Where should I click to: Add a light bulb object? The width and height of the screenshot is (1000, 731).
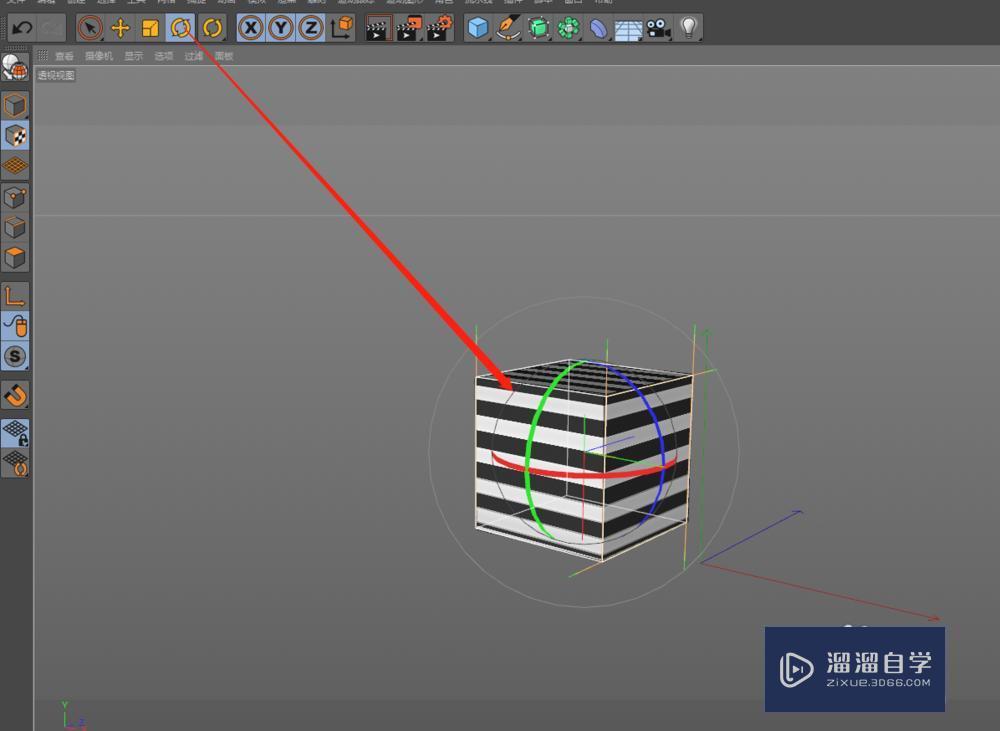tap(689, 28)
